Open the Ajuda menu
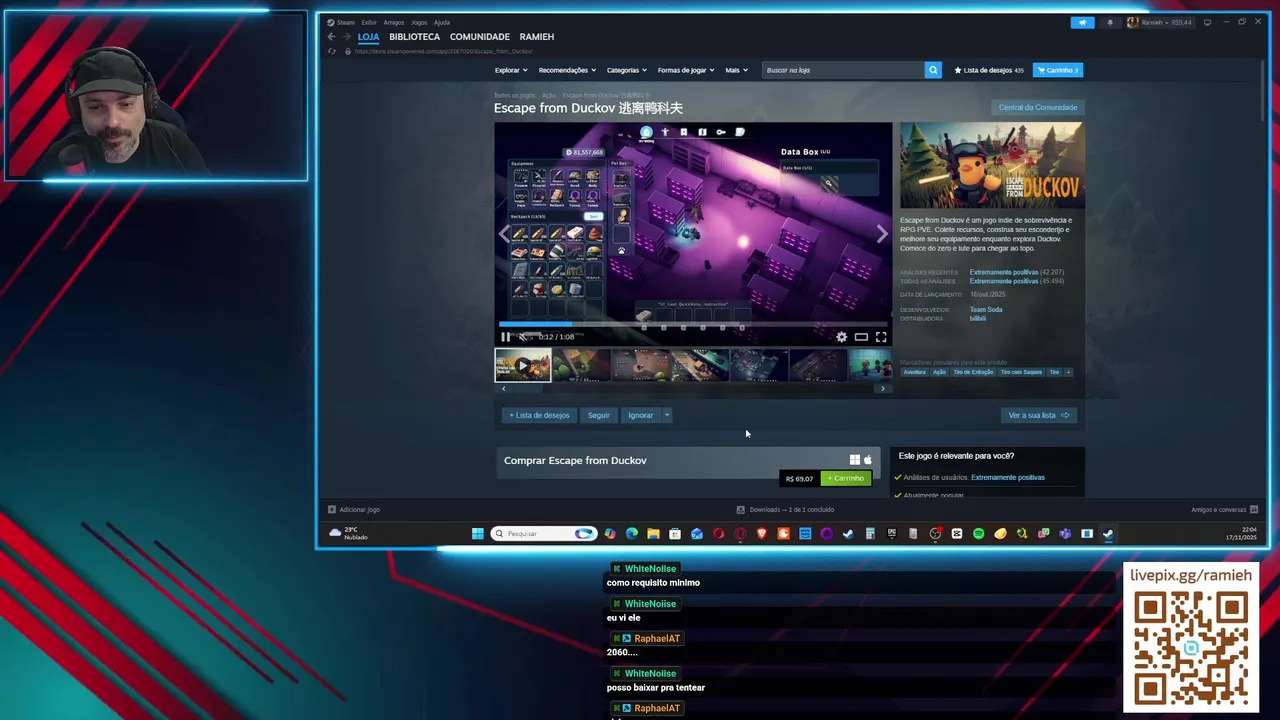Viewport: 1280px width, 720px height. (x=442, y=22)
